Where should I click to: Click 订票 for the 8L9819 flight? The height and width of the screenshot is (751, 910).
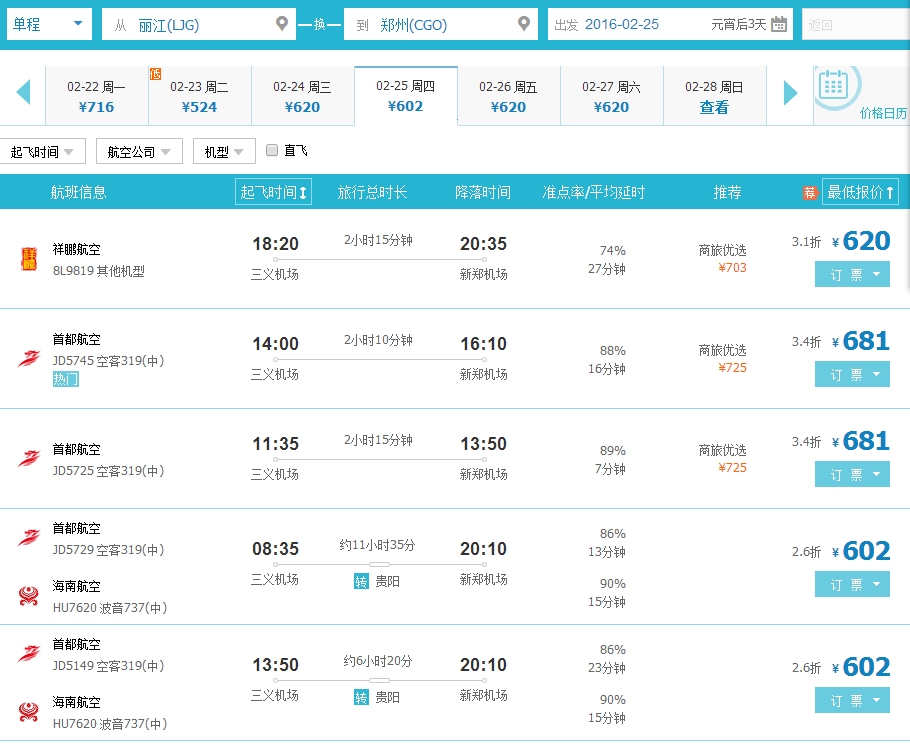[852, 274]
